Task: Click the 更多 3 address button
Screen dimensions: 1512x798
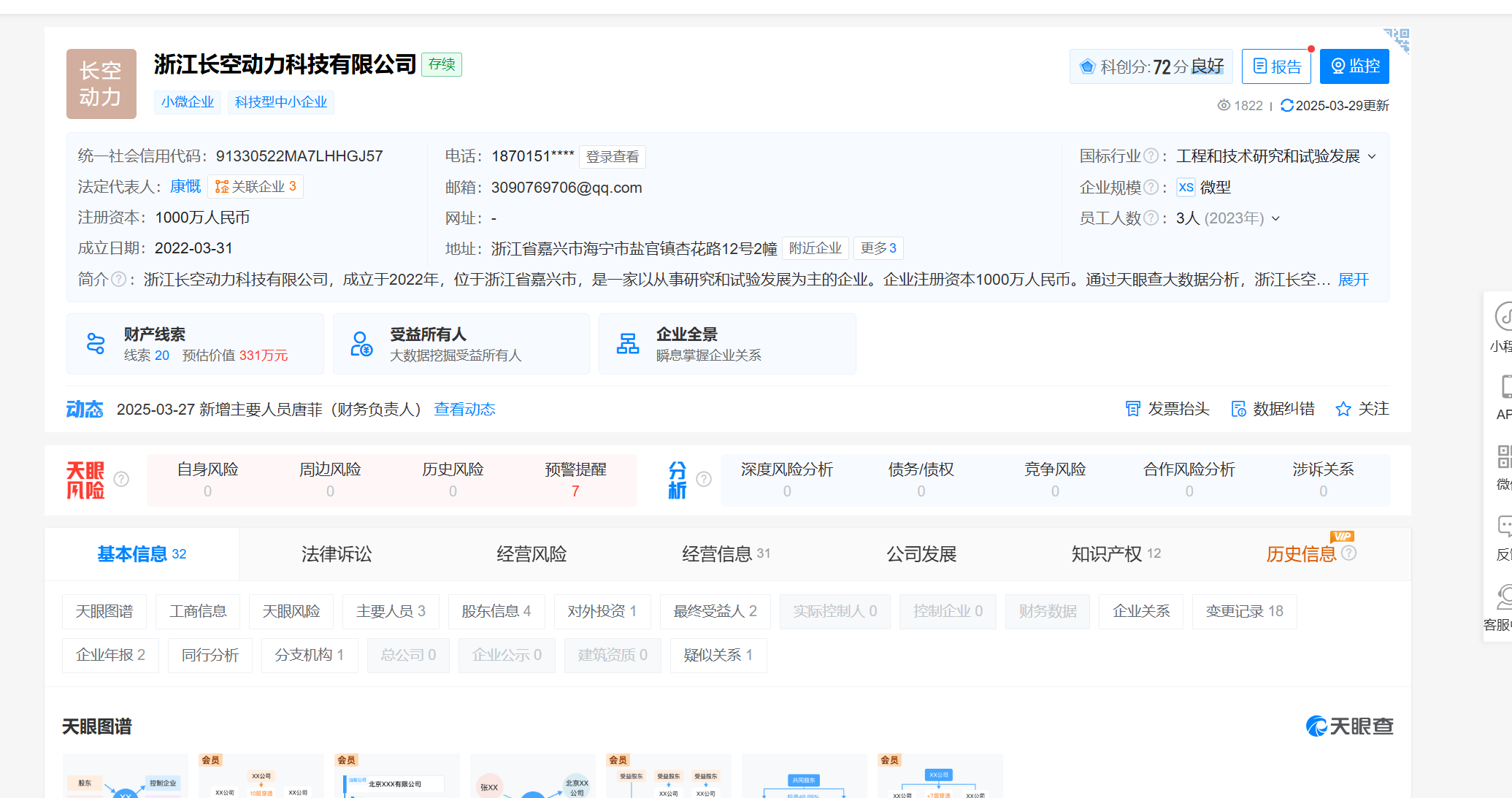Action: [x=878, y=248]
